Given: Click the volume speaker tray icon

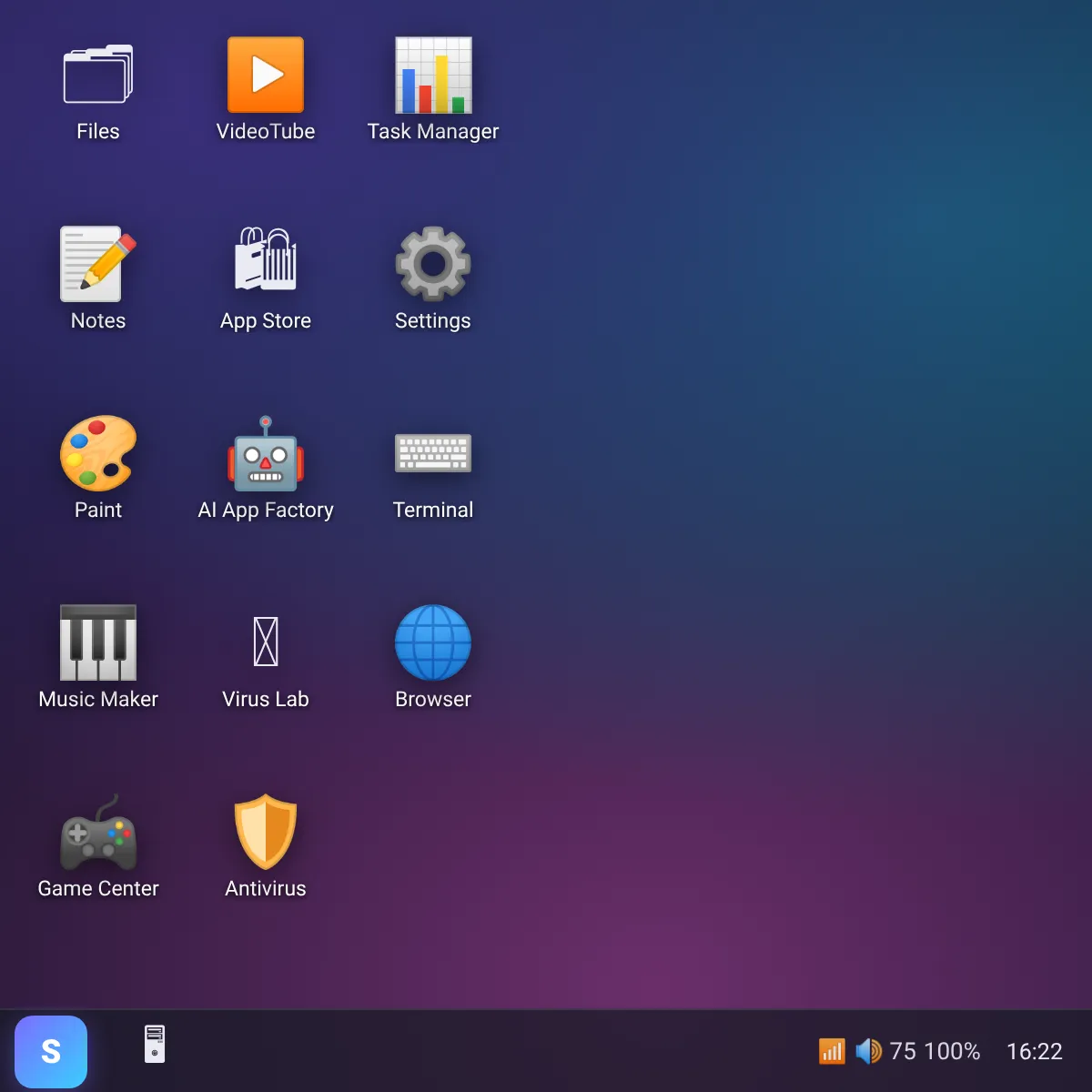Looking at the screenshot, I should tap(869, 1051).
